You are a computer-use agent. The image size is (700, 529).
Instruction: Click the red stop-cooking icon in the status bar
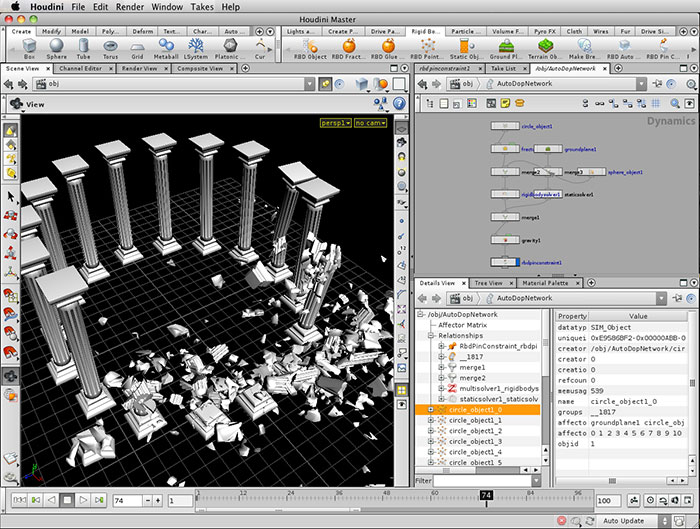pos(562,521)
